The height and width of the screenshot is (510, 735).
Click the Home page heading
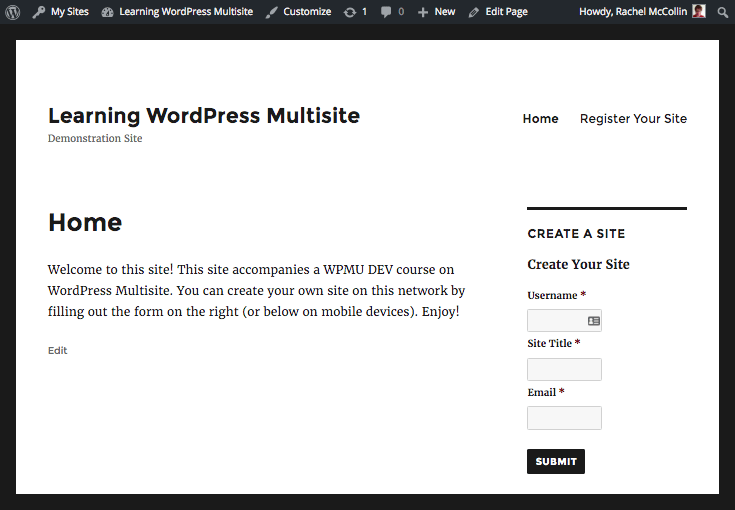(85, 222)
